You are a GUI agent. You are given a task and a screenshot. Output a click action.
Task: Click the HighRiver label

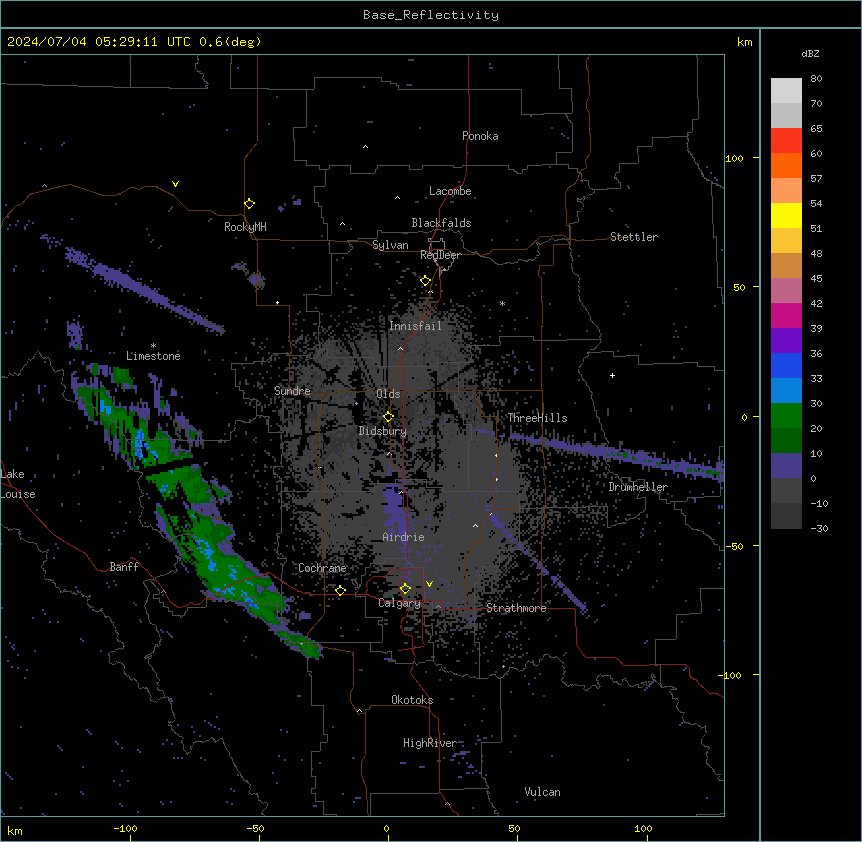[430, 743]
